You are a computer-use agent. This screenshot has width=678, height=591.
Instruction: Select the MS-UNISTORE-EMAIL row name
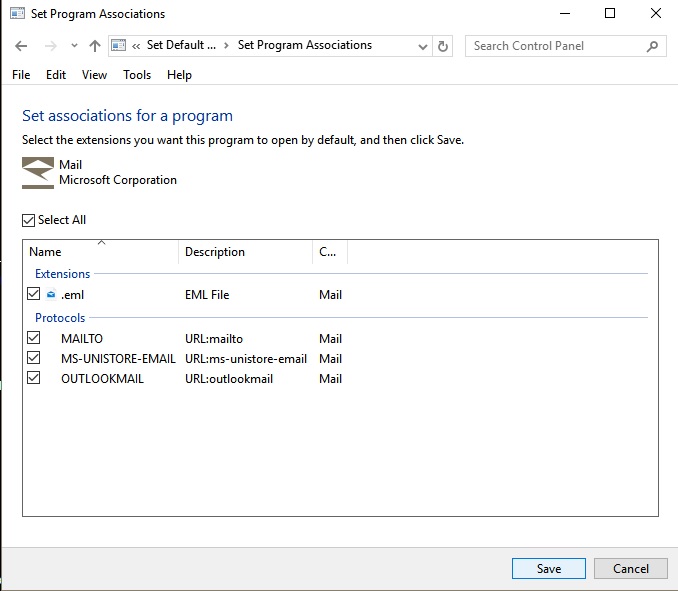(x=118, y=359)
